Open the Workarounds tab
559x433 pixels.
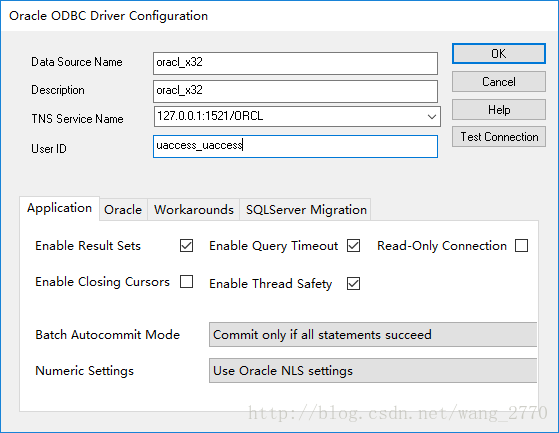194,210
